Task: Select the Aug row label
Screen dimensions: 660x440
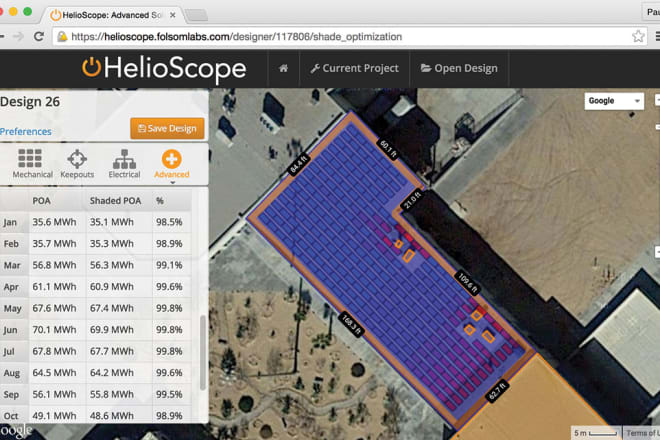Action: (11, 373)
